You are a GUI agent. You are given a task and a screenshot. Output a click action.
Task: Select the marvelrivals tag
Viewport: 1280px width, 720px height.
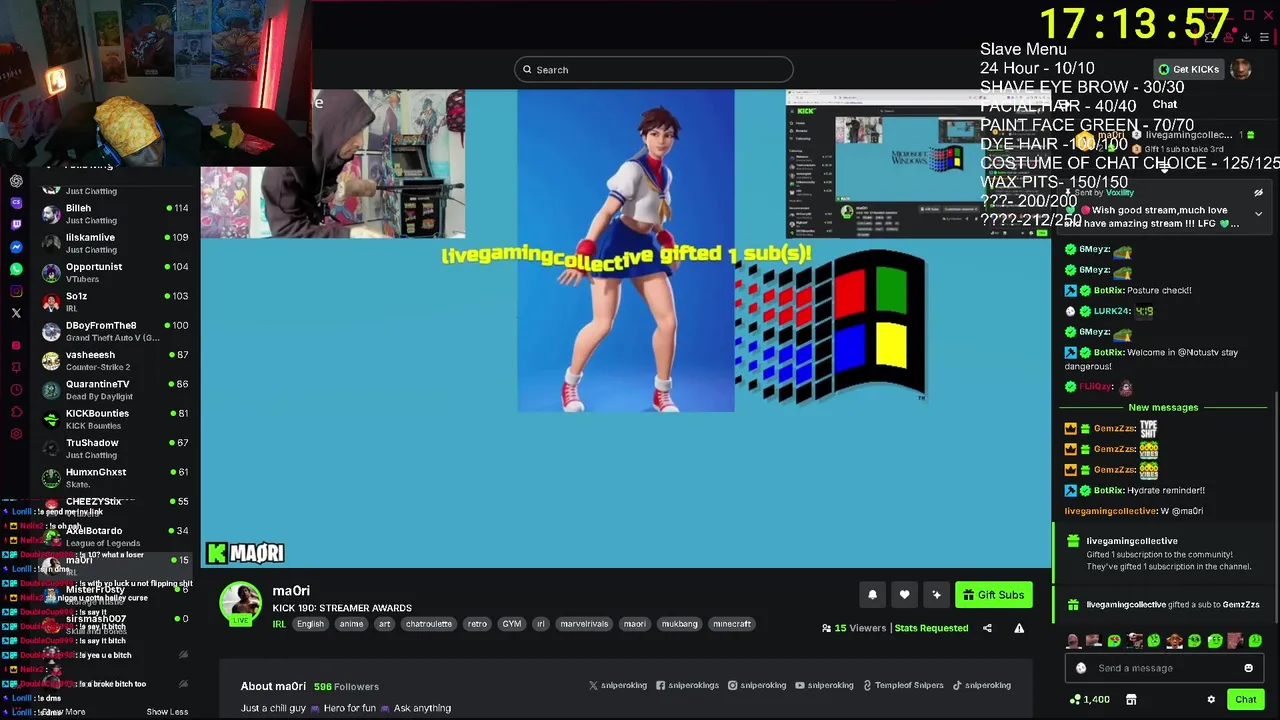click(585, 624)
